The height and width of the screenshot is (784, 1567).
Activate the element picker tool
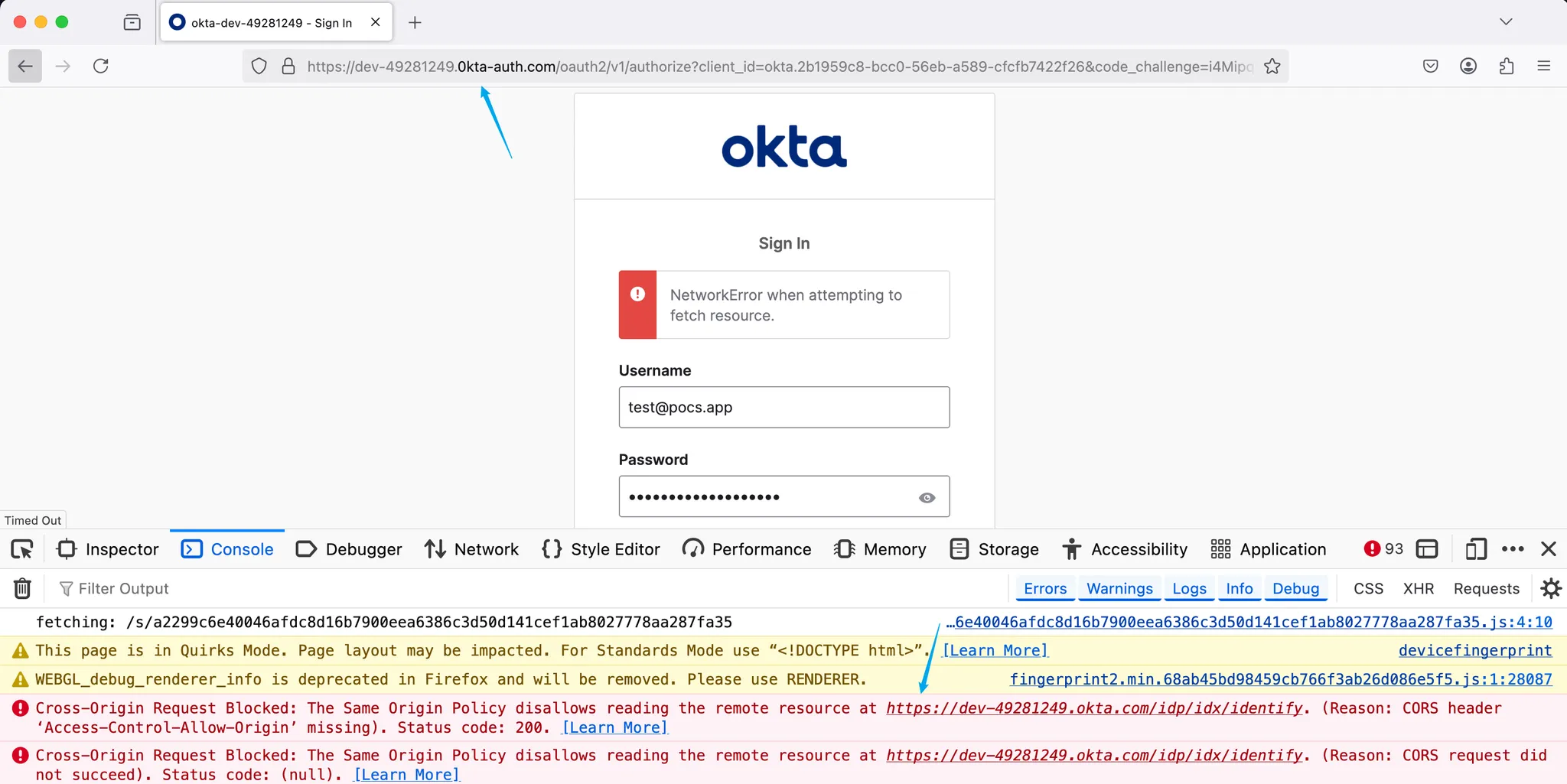click(22, 549)
